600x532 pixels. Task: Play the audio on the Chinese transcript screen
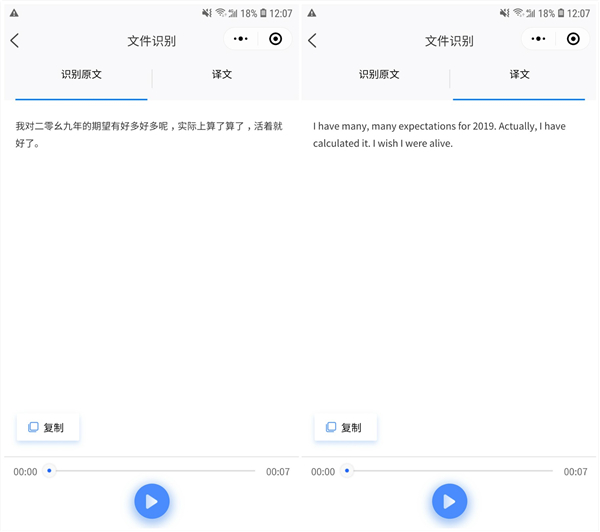point(152,501)
